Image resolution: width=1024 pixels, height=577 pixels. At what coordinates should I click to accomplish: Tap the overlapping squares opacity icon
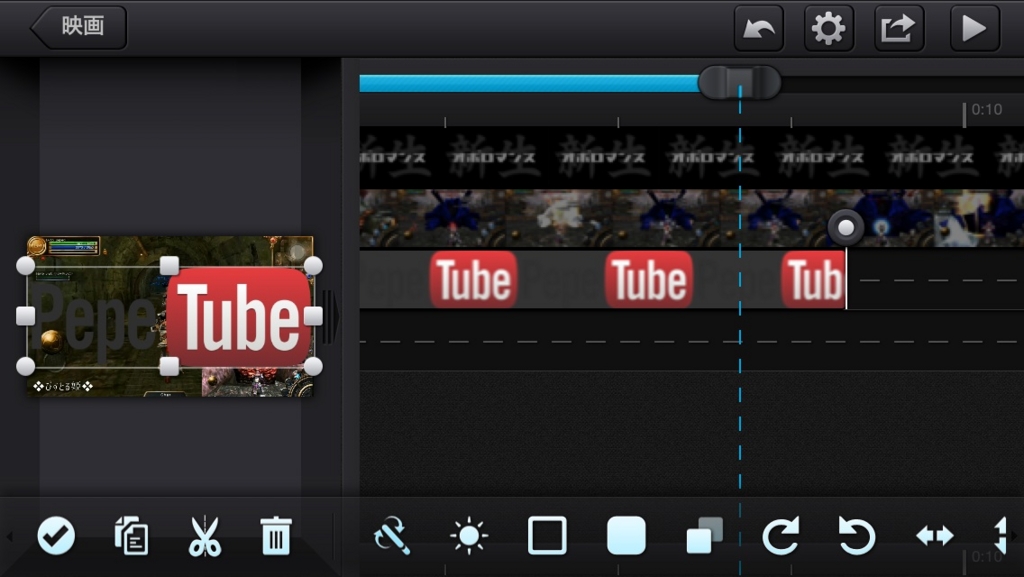(x=704, y=536)
